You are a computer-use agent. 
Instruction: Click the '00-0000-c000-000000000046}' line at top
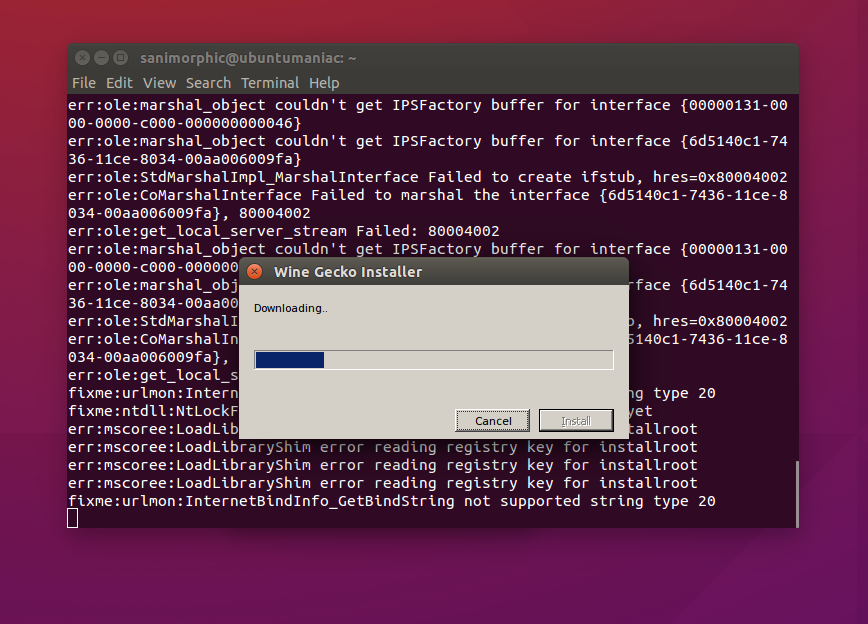(184, 123)
